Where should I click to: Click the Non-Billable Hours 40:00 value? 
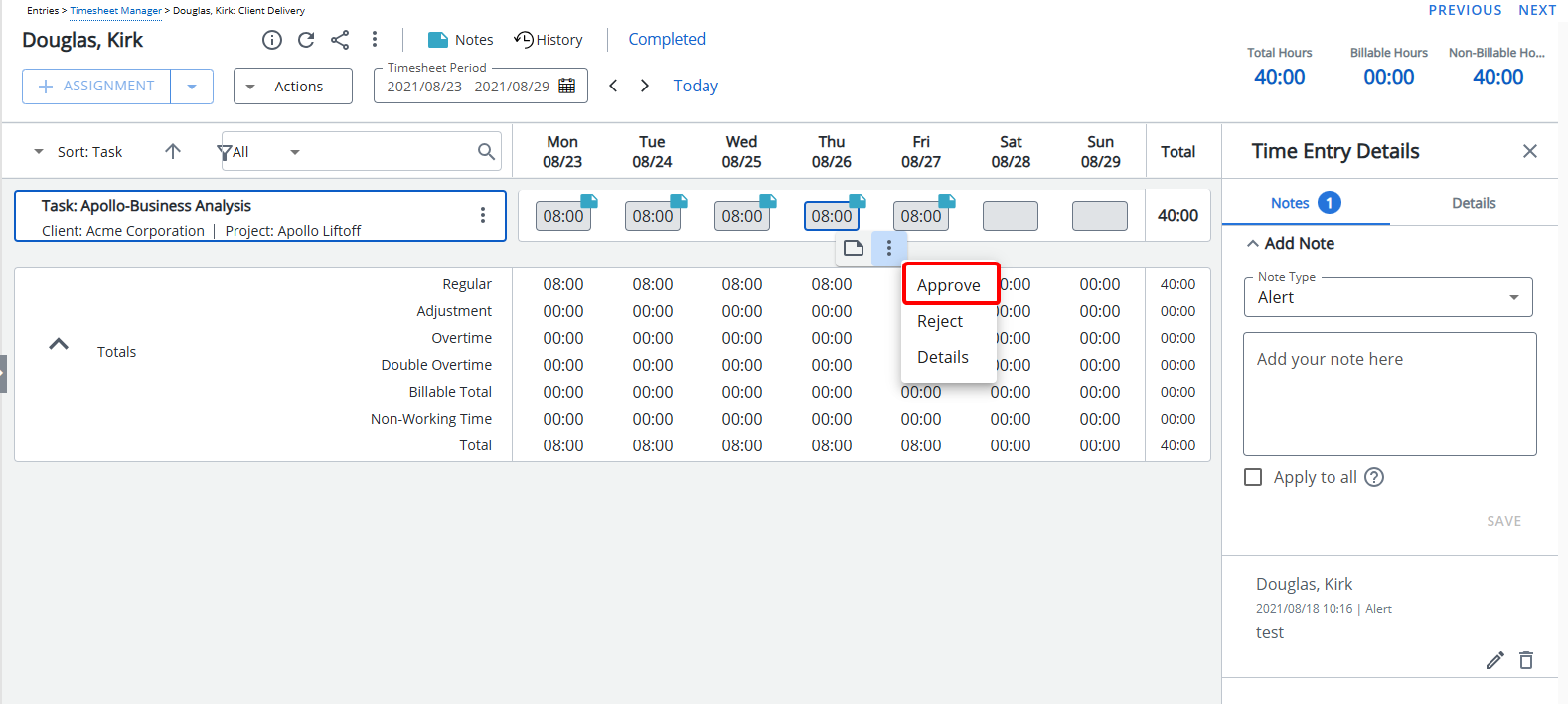coord(1498,77)
